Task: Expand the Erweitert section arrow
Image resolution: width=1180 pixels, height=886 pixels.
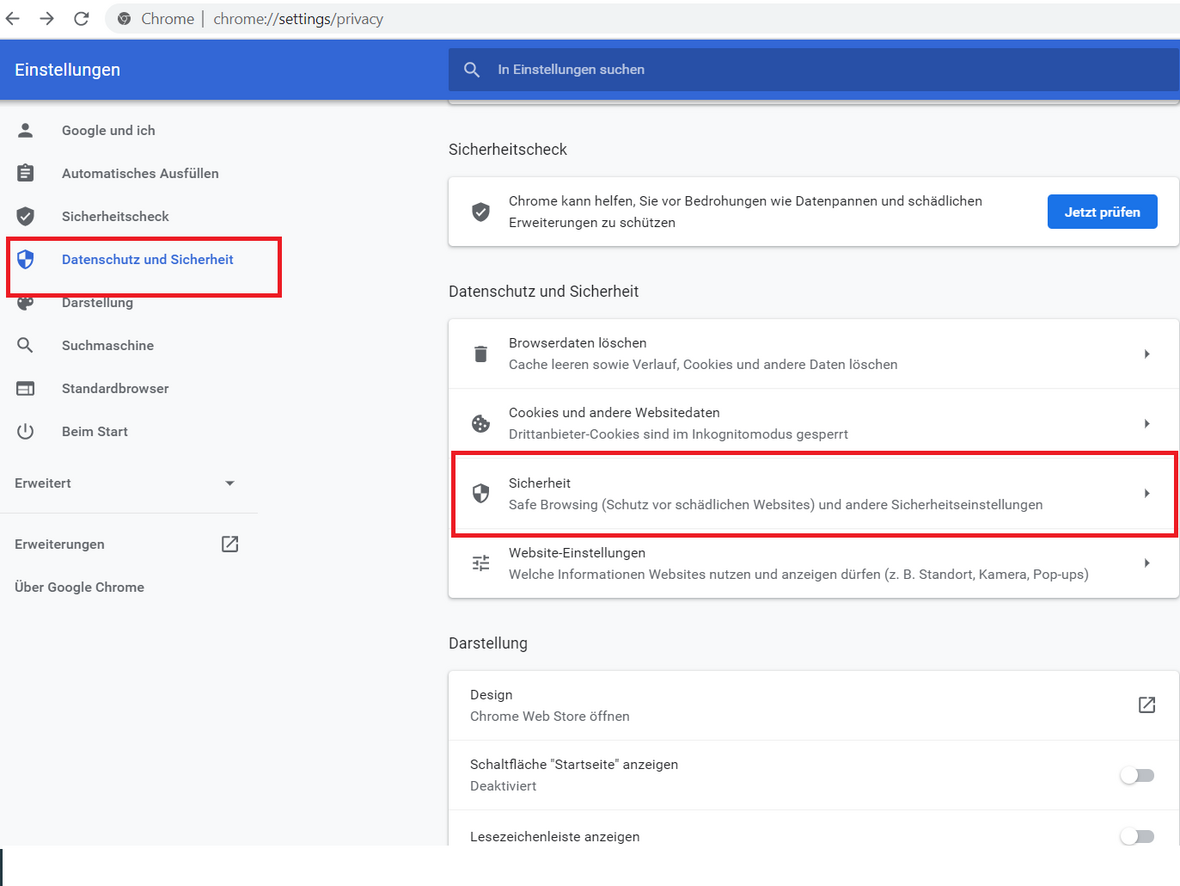Action: [230, 484]
